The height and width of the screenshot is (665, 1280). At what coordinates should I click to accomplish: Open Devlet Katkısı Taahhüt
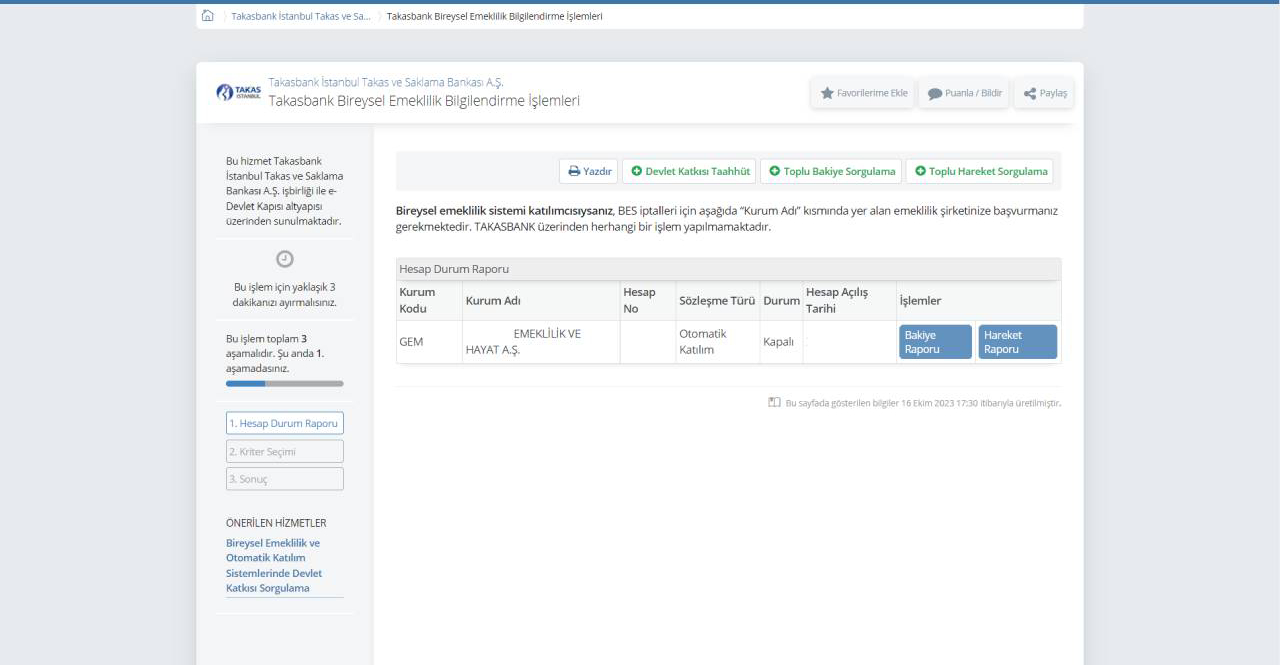690,171
